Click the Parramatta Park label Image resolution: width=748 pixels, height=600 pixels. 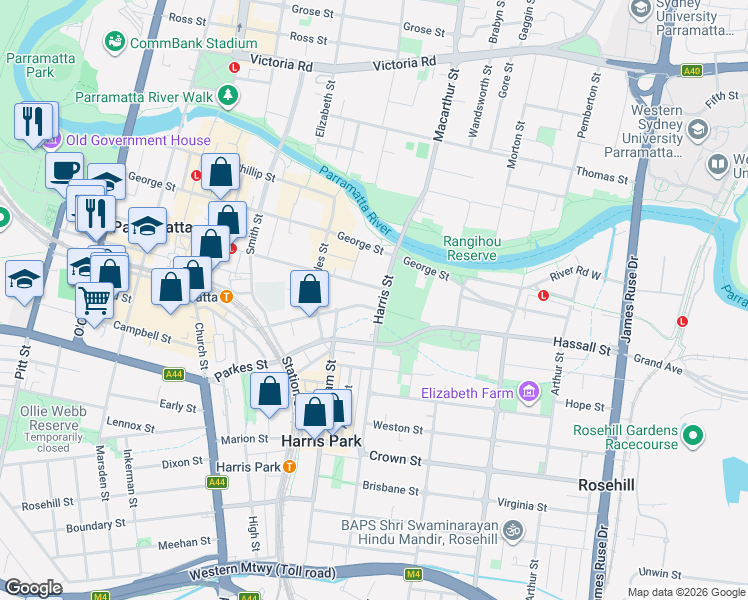(41, 65)
